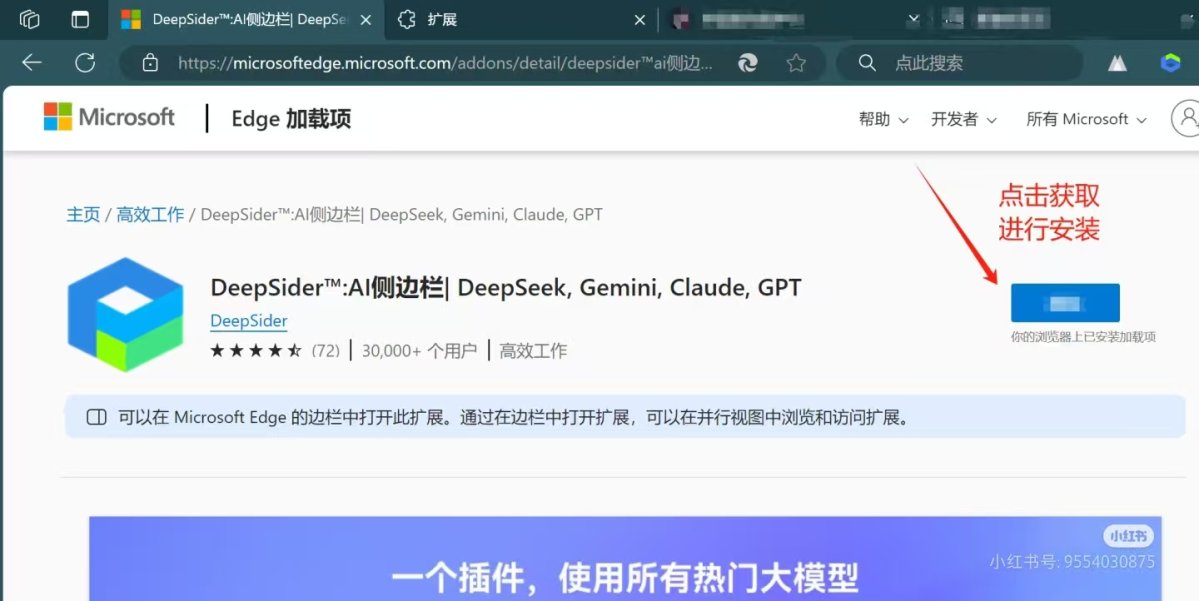This screenshot has width=1199, height=601.
Task: Open the mountain-shaped toolbar extension icon
Action: [1117, 63]
